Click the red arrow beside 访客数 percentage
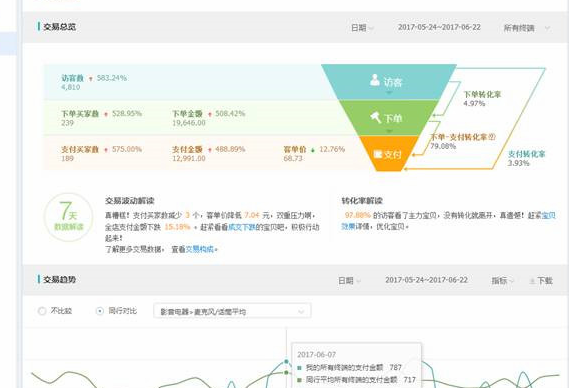The width and height of the screenshot is (569, 388). pyautogui.click(x=91, y=78)
